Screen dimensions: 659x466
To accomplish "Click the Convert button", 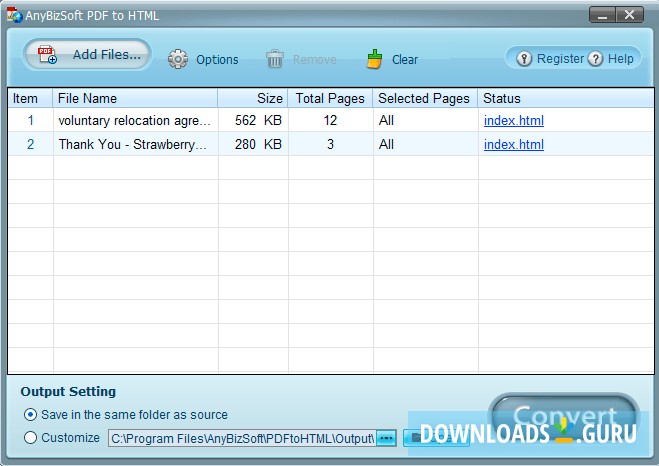I will click(x=564, y=416).
